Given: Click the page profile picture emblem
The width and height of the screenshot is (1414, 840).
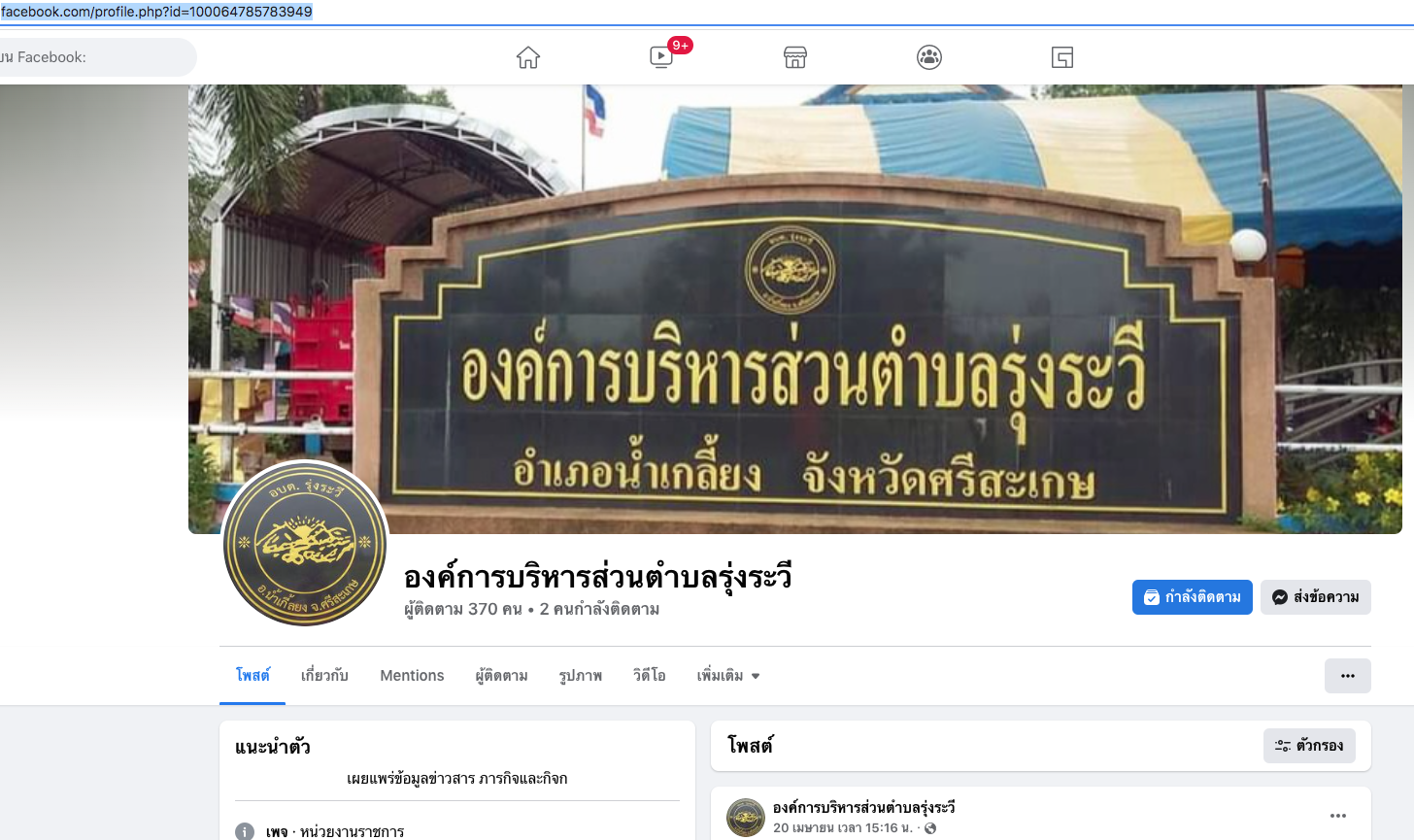Looking at the screenshot, I should pyautogui.click(x=305, y=544).
